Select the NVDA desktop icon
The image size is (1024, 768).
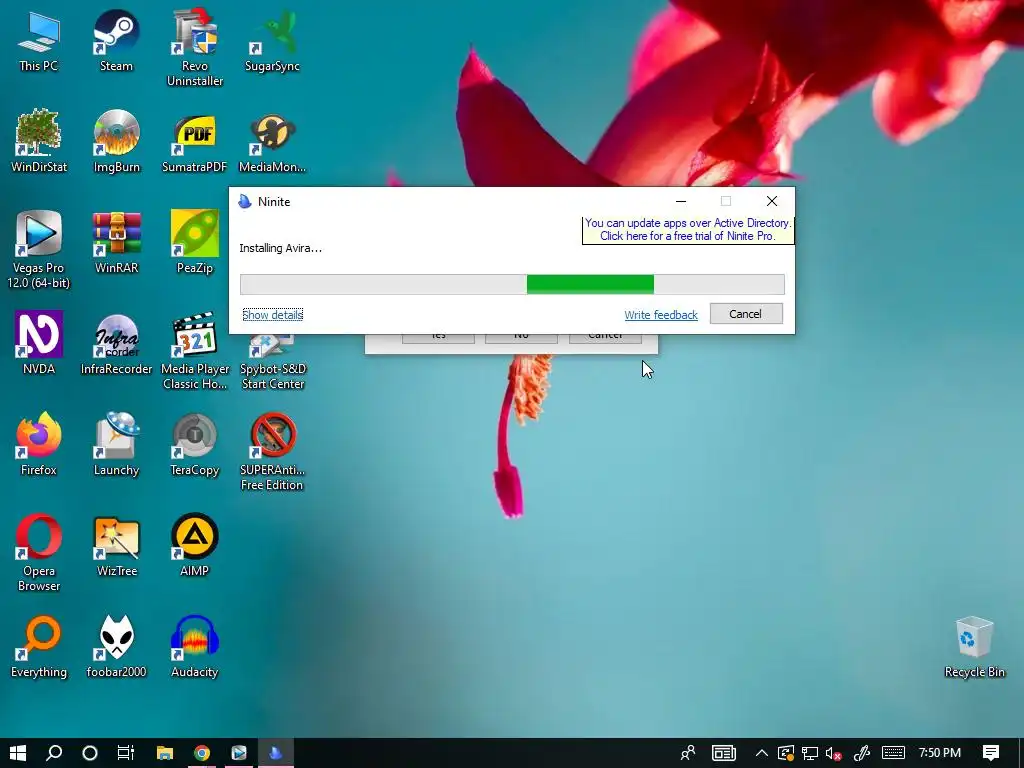[x=39, y=344]
